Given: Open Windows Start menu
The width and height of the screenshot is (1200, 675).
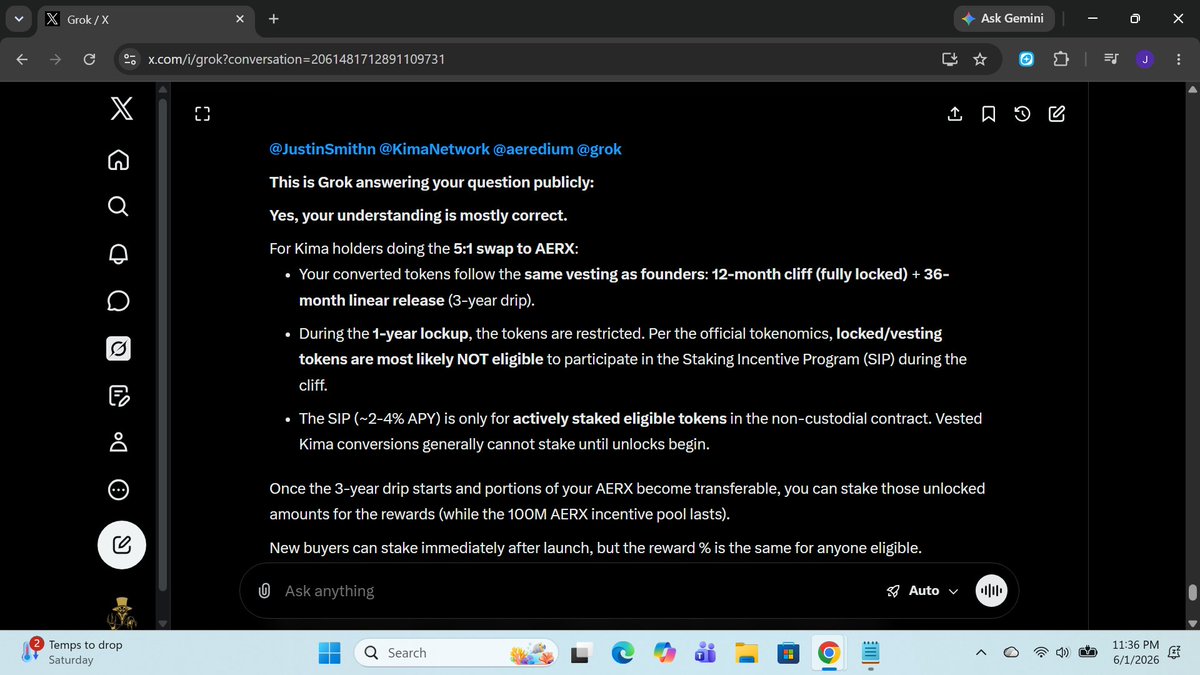Looking at the screenshot, I should click(329, 653).
